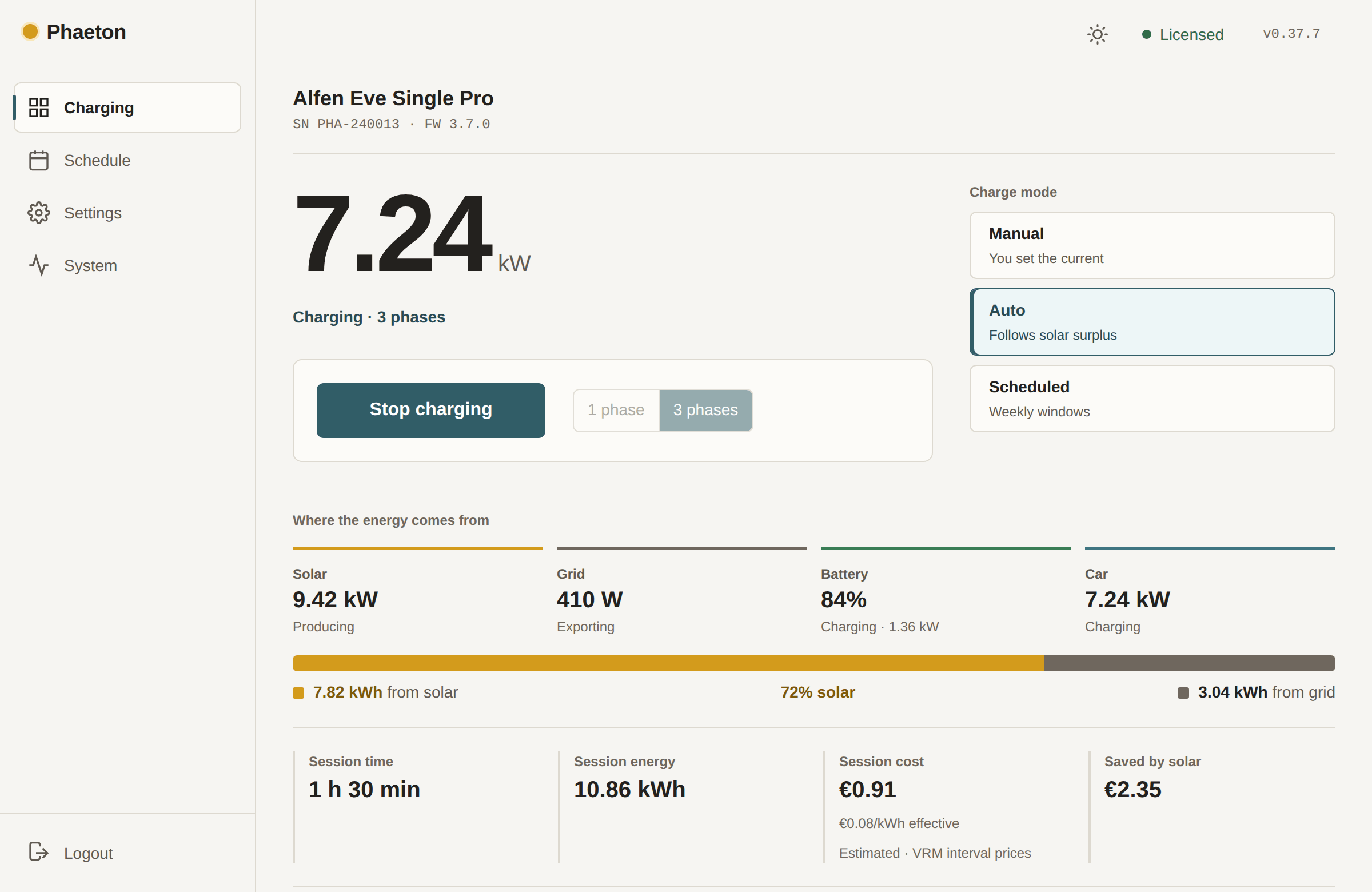
Task: Click version number v0.37.7
Action: click(x=1291, y=33)
